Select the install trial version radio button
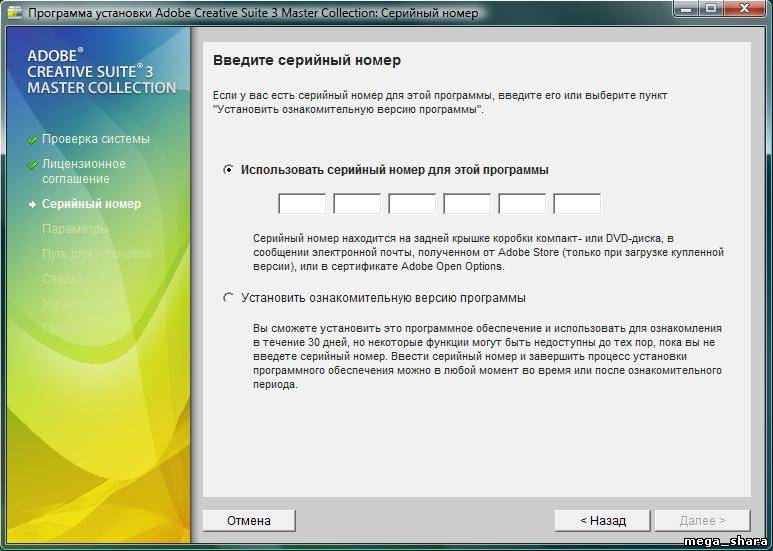773x551 pixels. [228, 298]
